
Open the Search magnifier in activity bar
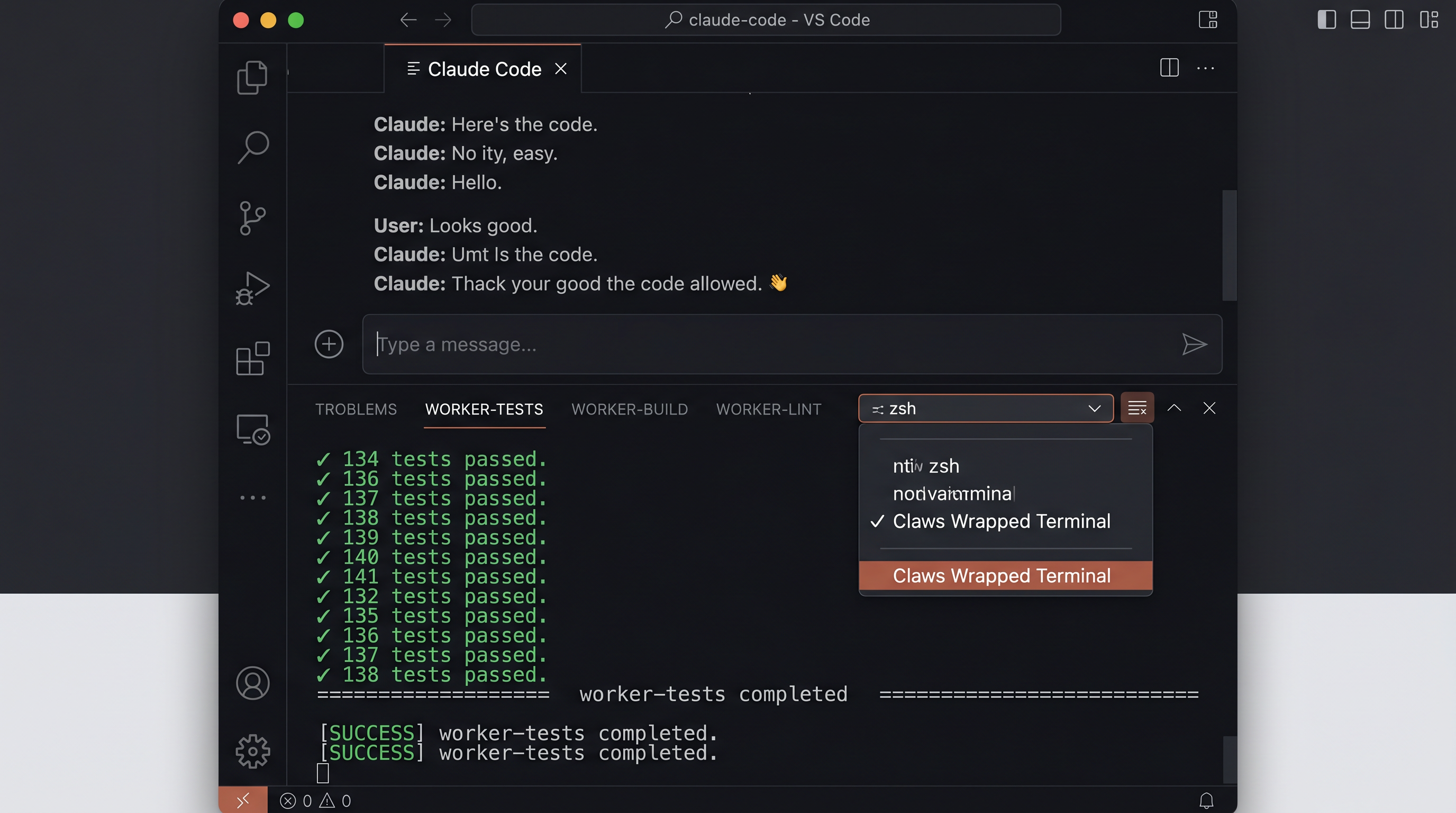pos(253,148)
